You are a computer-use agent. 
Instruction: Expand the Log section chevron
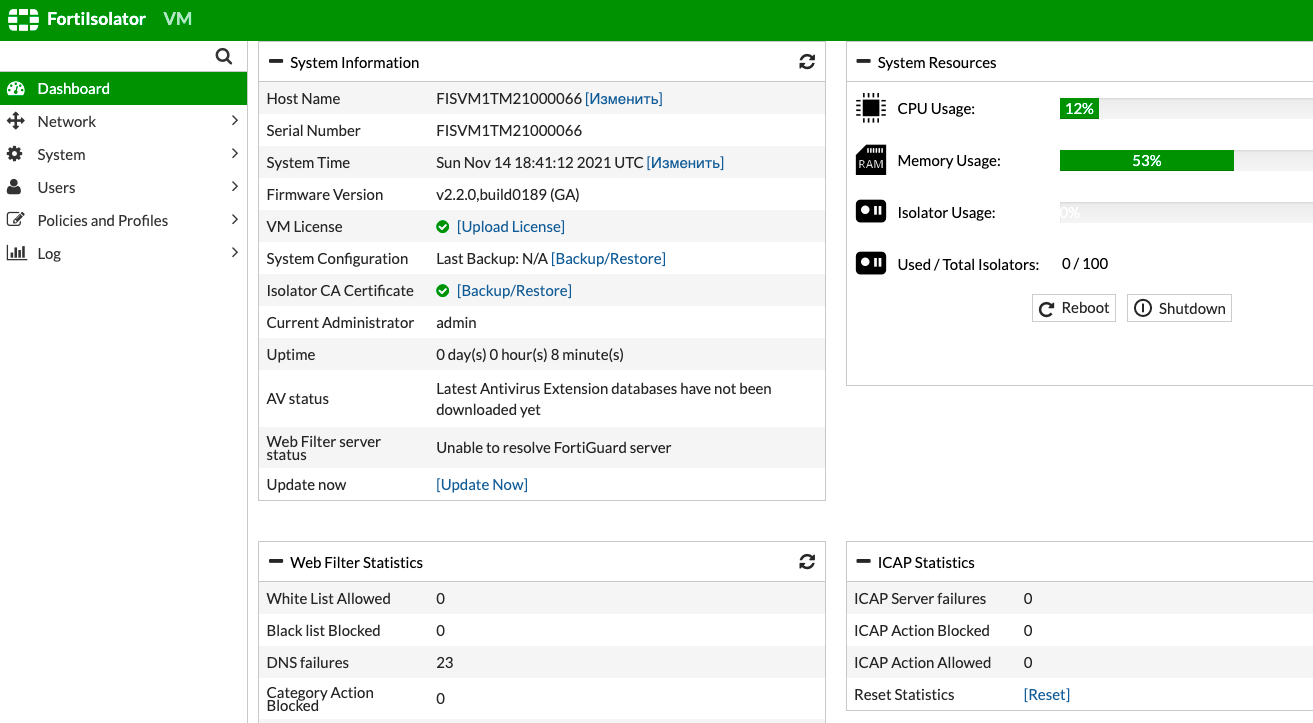[234, 253]
